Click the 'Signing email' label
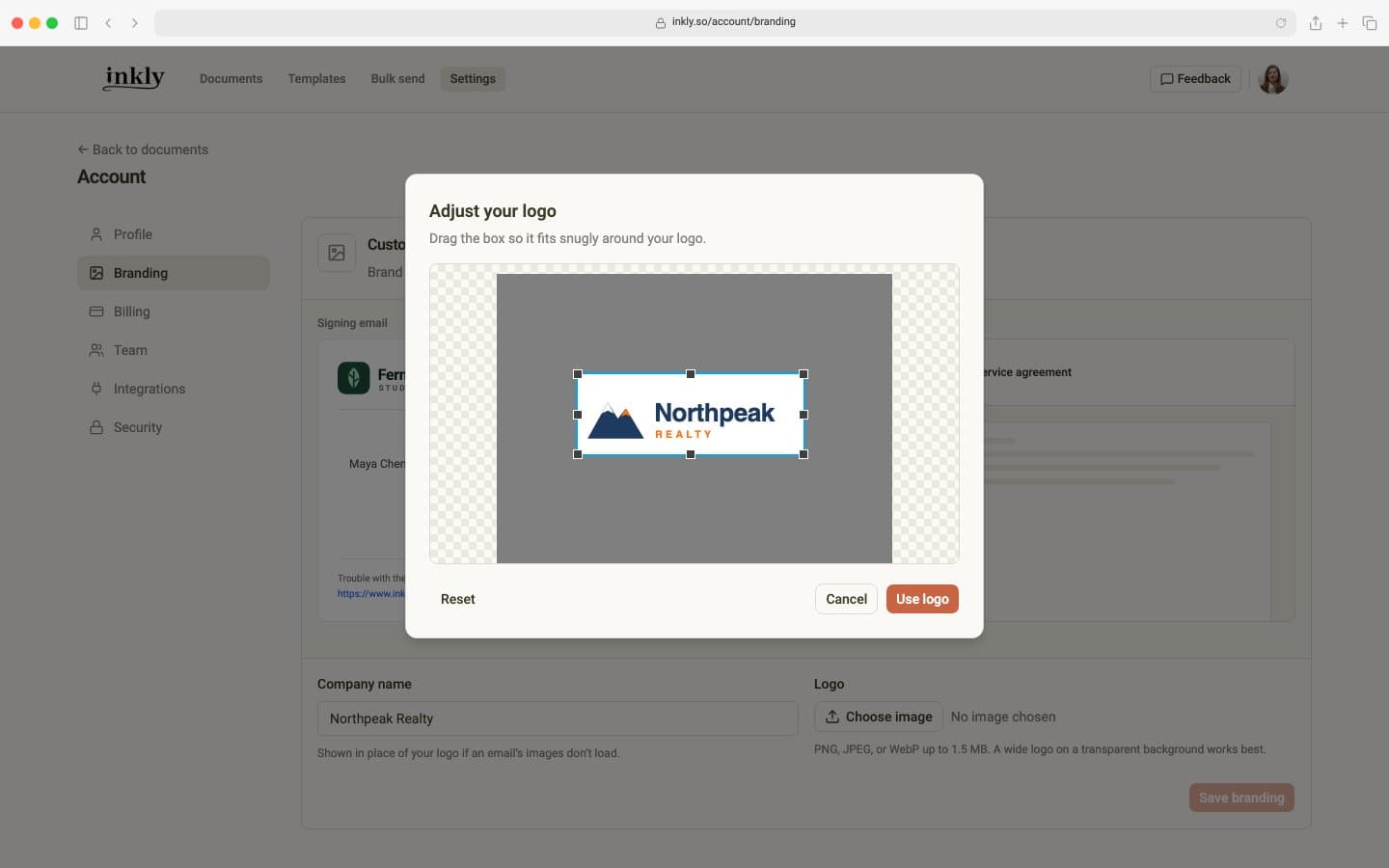Image resolution: width=1389 pixels, height=868 pixels. [352, 323]
